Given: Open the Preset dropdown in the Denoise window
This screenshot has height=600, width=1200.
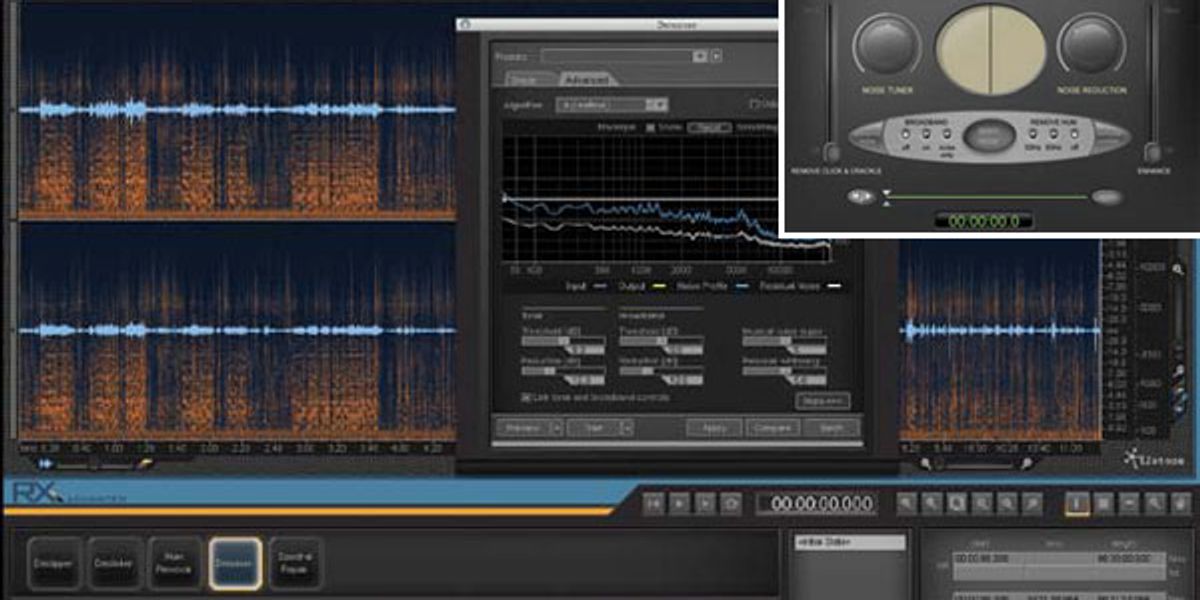Looking at the screenshot, I should tap(700, 56).
